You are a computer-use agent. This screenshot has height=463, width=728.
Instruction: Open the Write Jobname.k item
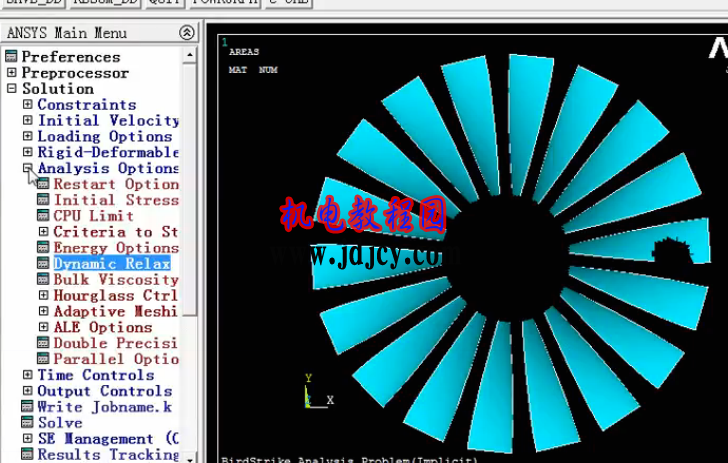pos(104,407)
